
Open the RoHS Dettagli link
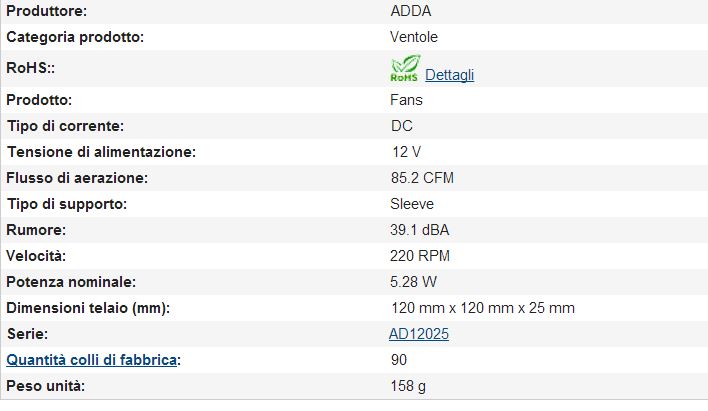point(449,75)
